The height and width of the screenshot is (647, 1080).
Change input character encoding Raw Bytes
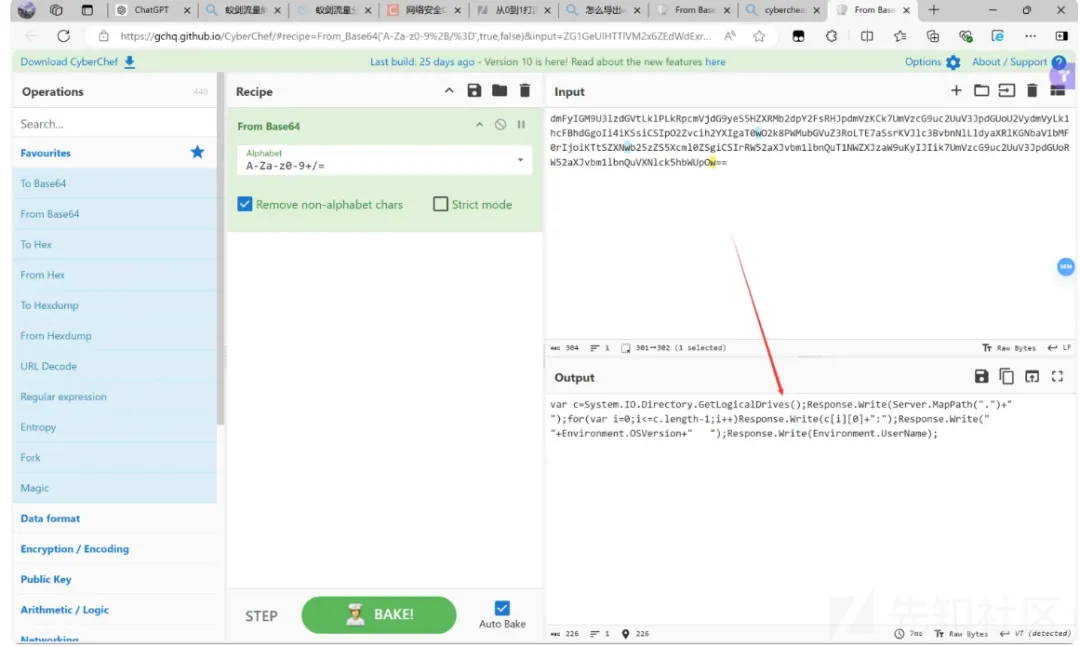[x=1008, y=348]
